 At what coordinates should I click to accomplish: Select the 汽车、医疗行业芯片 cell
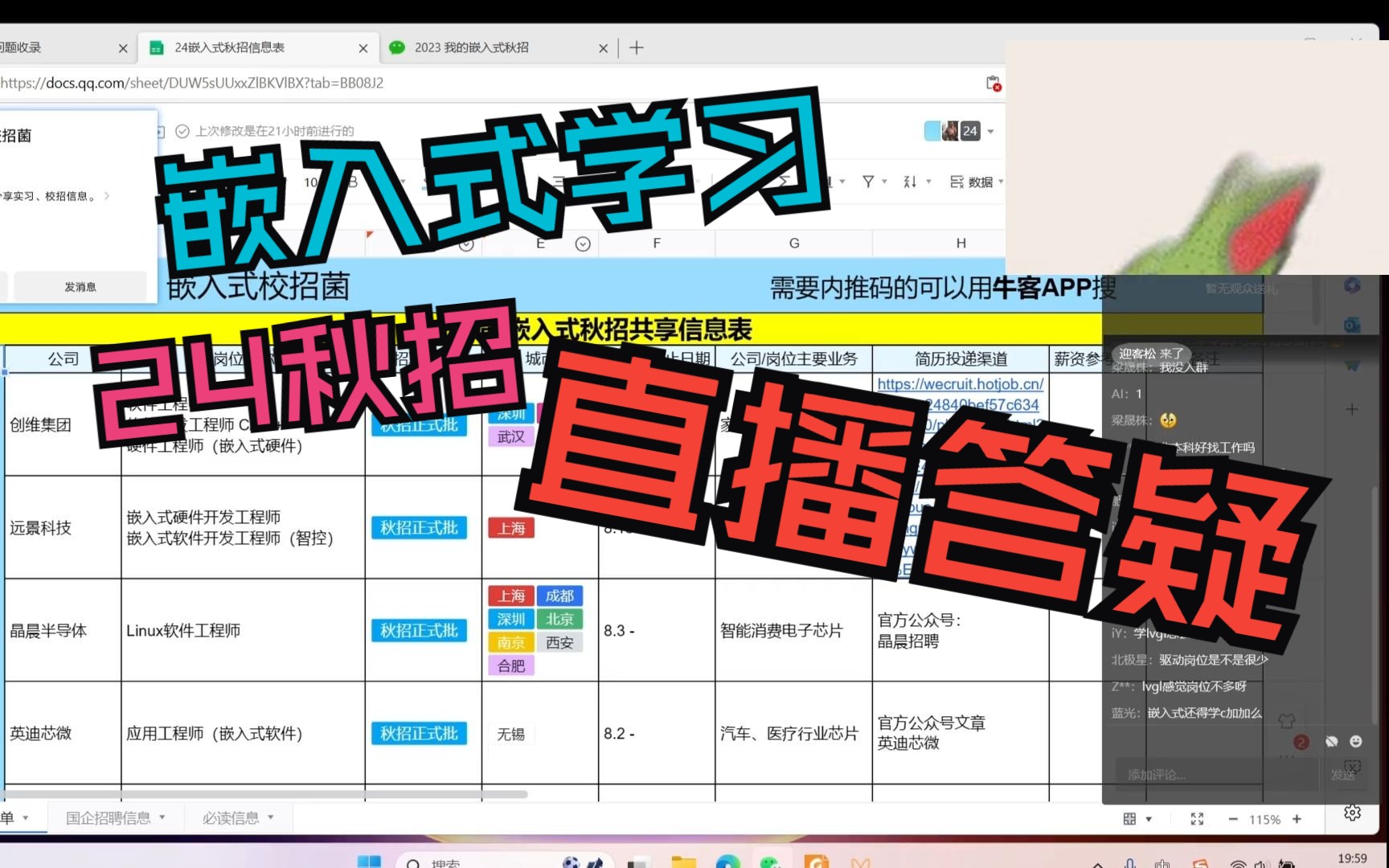point(793,733)
